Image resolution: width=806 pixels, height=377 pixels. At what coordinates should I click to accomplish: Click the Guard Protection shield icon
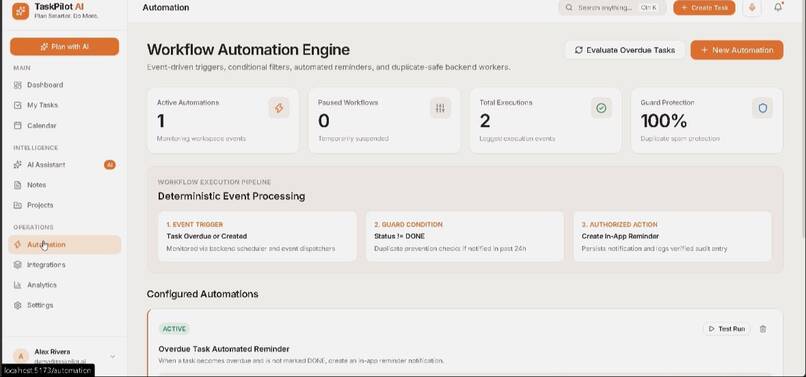pyautogui.click(x=763, y=108)
